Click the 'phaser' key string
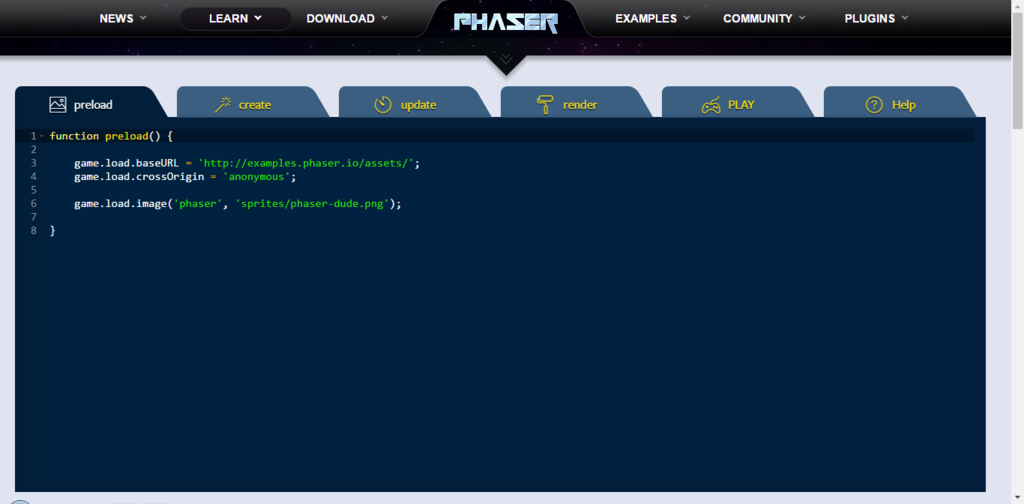The image size is (1024, 504). point(197,204)
